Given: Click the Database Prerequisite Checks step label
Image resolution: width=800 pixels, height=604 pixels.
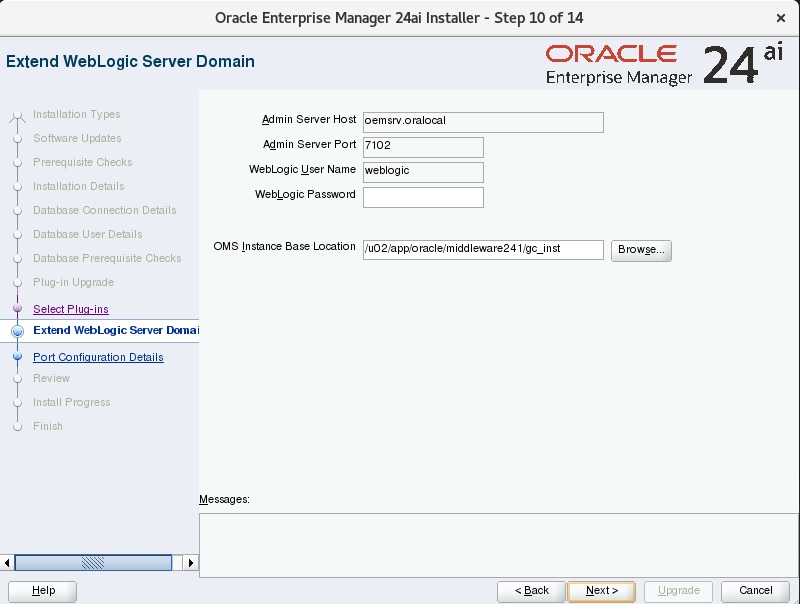Looking at the screenshot, I should (x=107, y=258).
